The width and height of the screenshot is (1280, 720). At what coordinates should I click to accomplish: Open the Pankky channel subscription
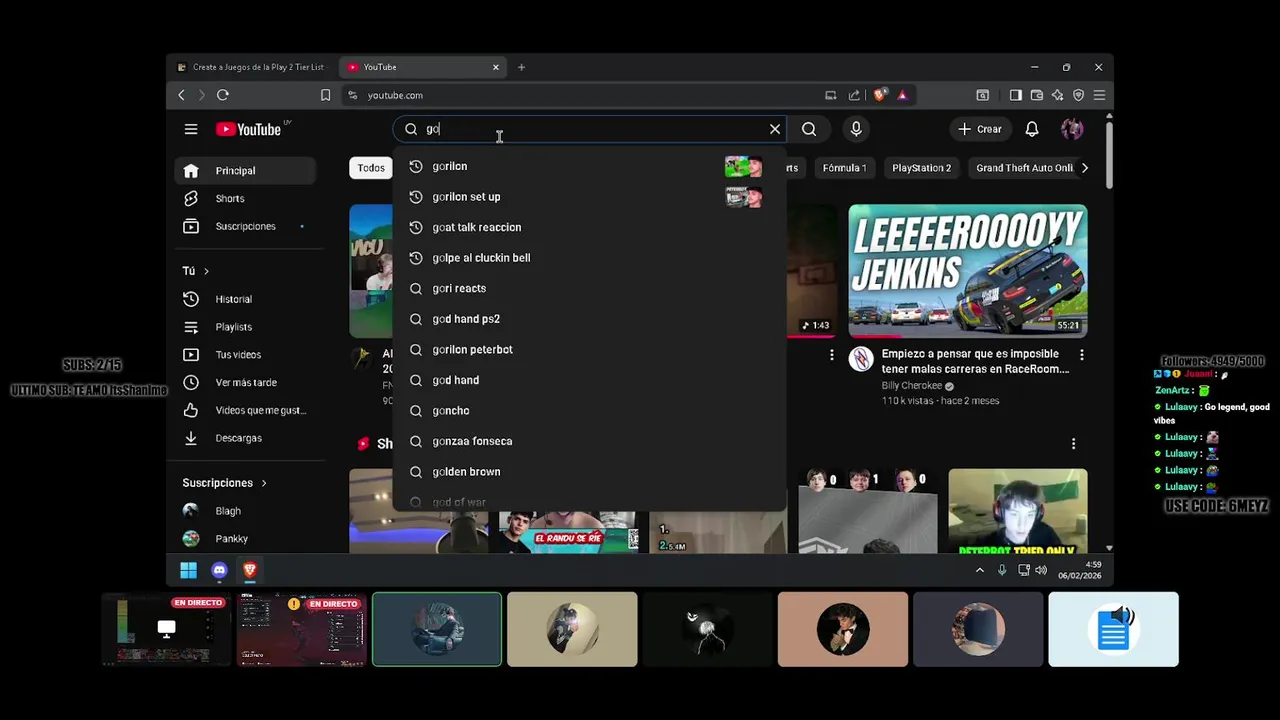pyautogui.click(x=246, y=539)
